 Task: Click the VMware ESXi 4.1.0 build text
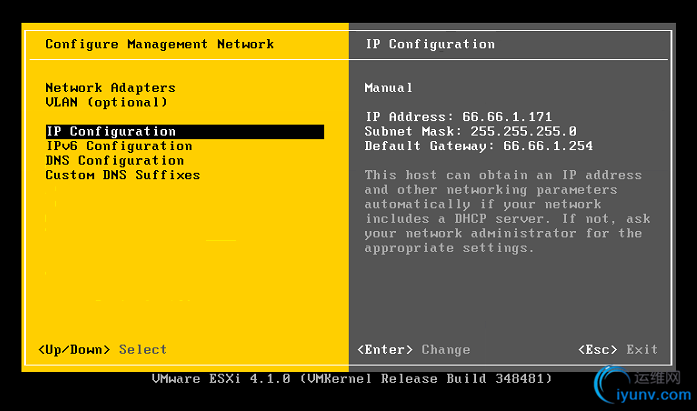tap(350, 380)
